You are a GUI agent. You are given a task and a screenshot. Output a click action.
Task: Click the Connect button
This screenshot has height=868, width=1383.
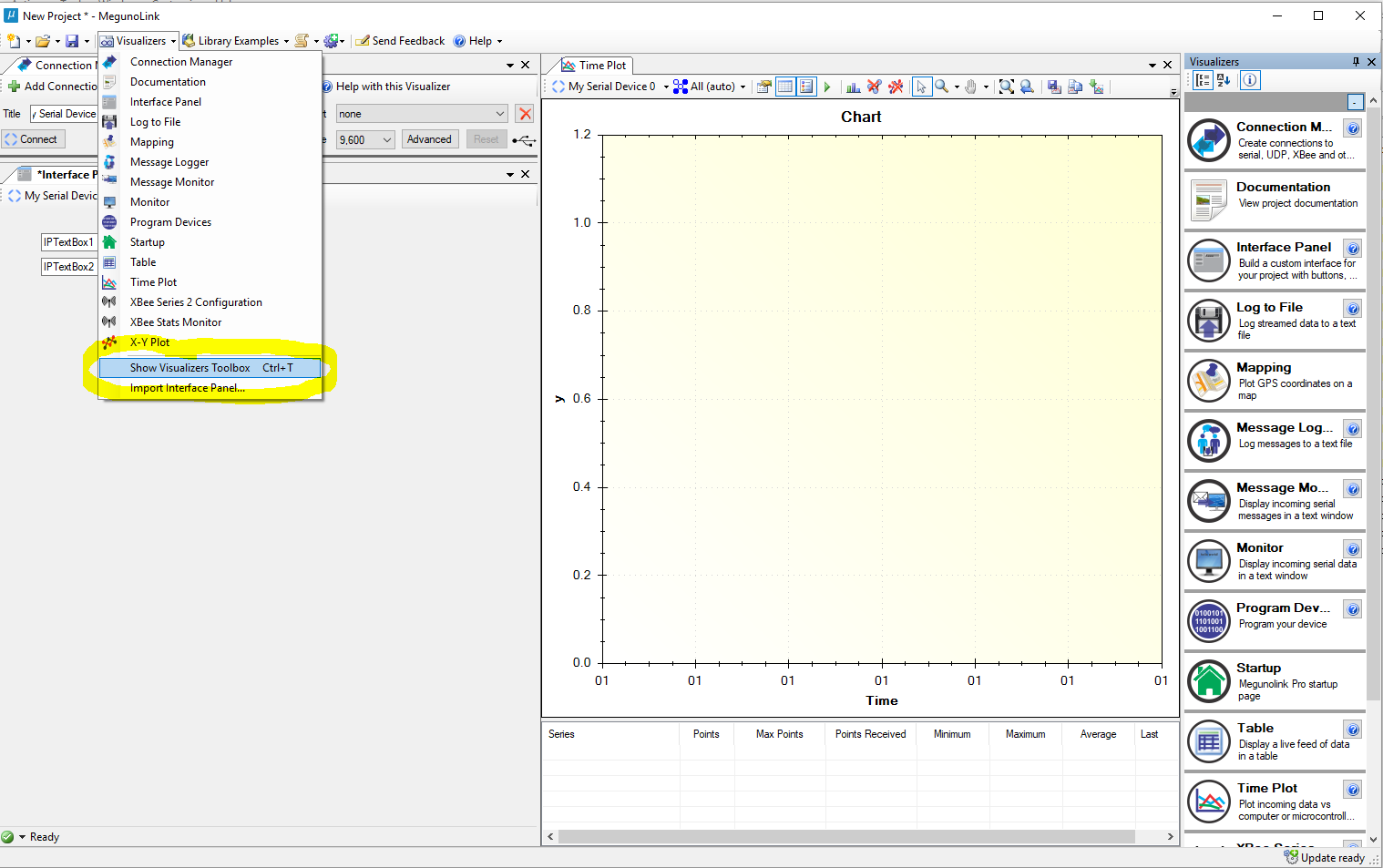coord(33,139)
